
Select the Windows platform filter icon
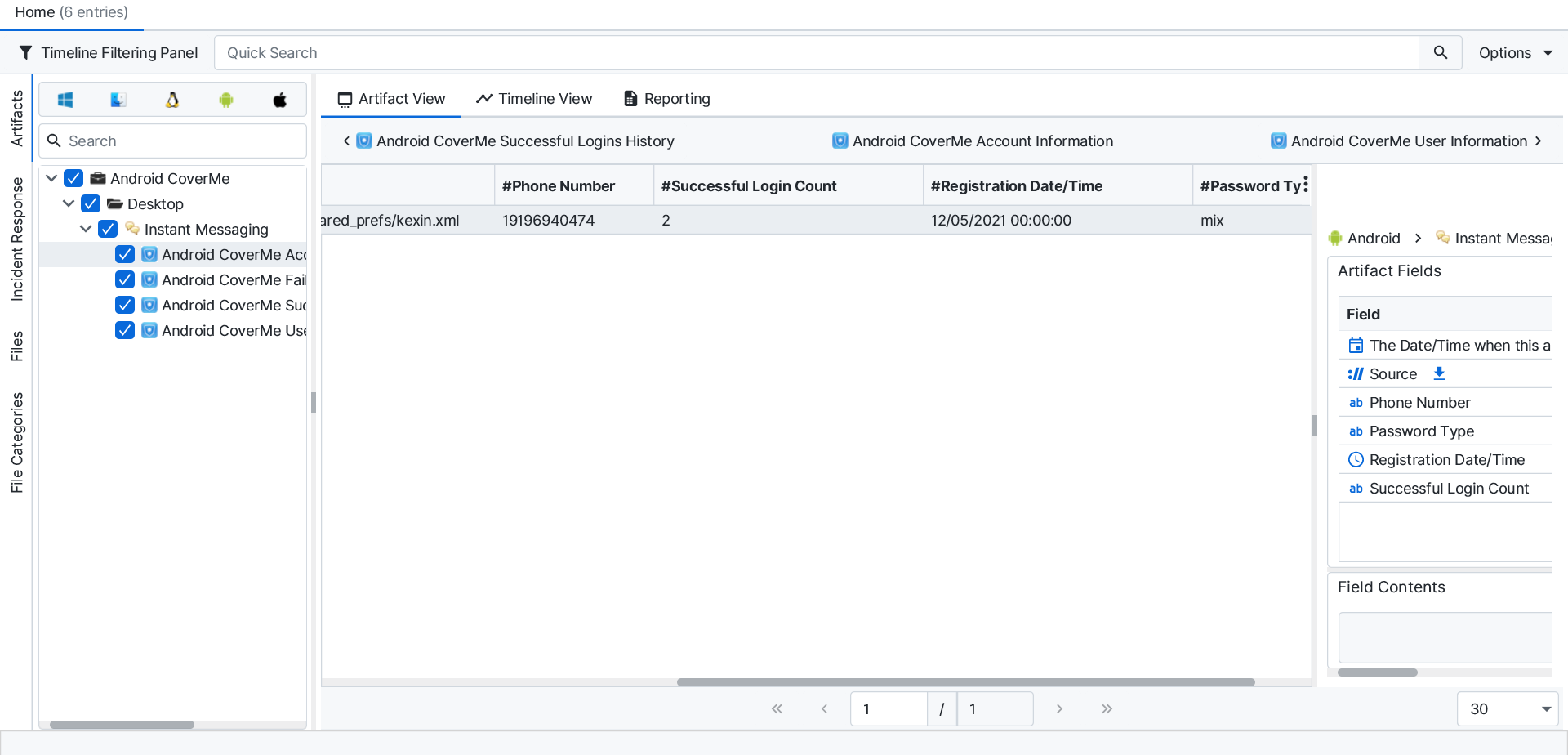pos(65,100)
